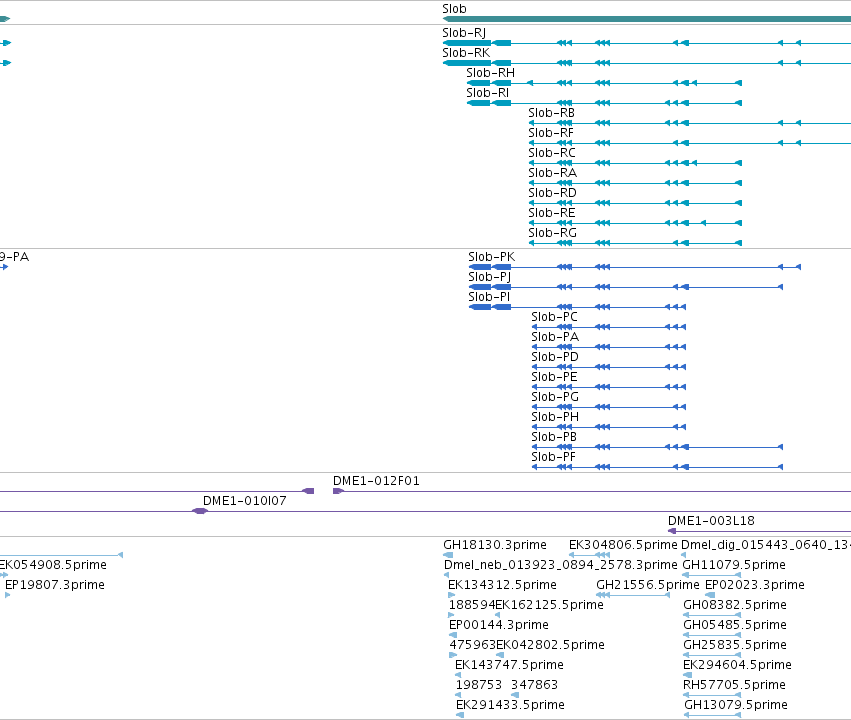Viewport: 851px width, 720px height.
Task: Select the Slob-PG protein label
Action: tap(555, 397)
